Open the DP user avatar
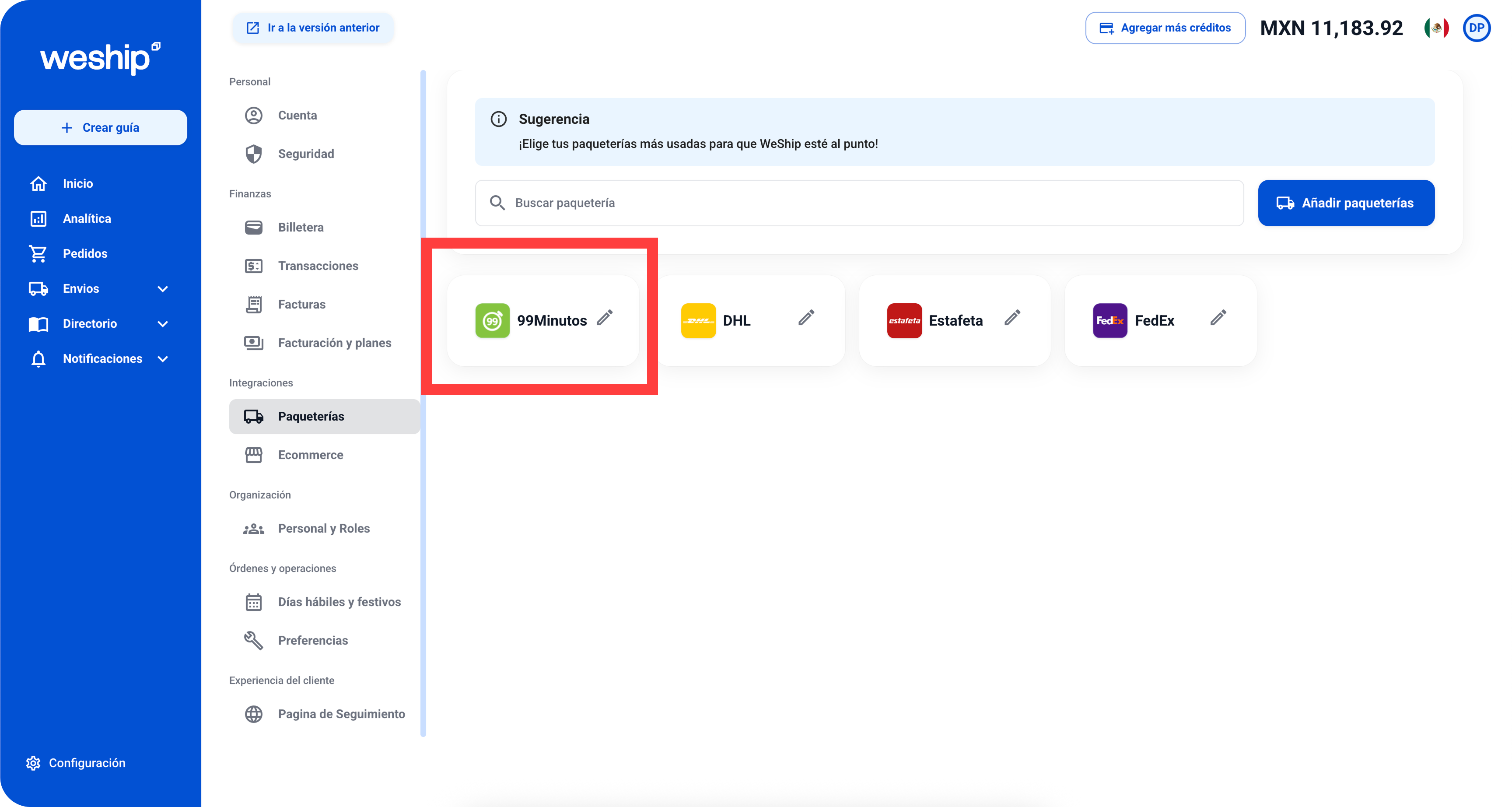The height and width of the screenshot is (807, 1512). point(1476,28)
